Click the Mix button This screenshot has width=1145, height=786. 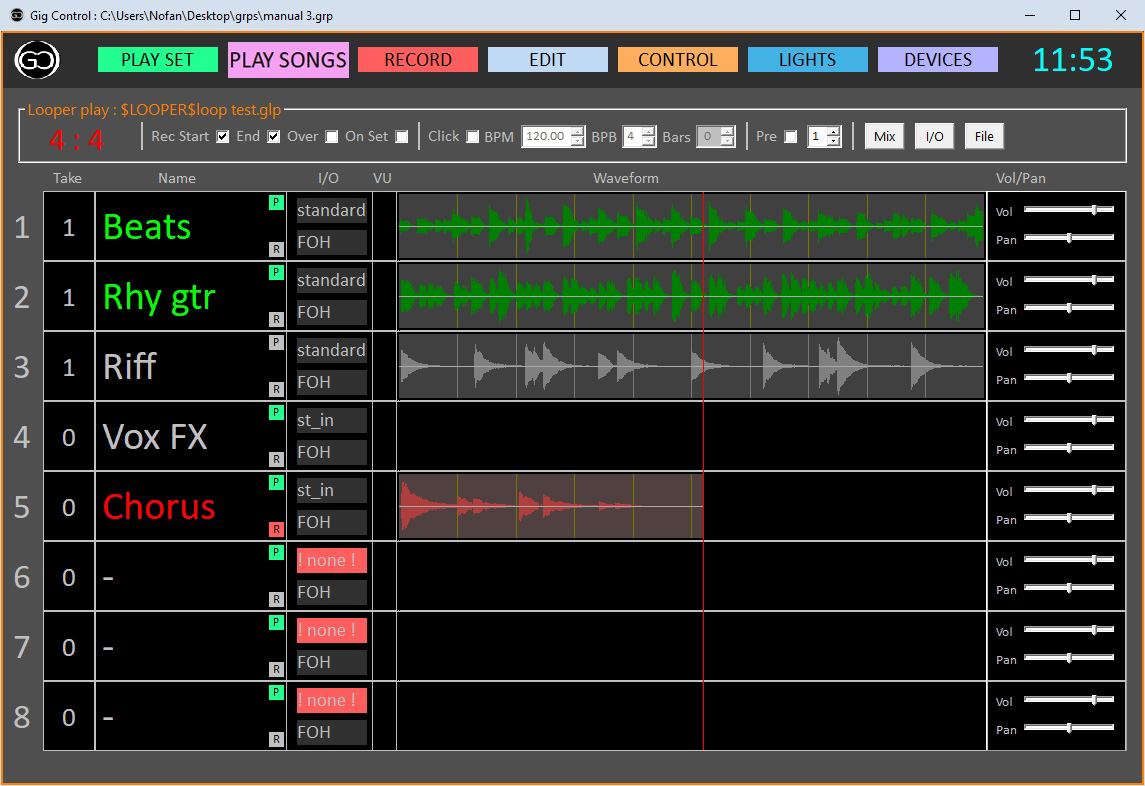click(x=884, y=136)
